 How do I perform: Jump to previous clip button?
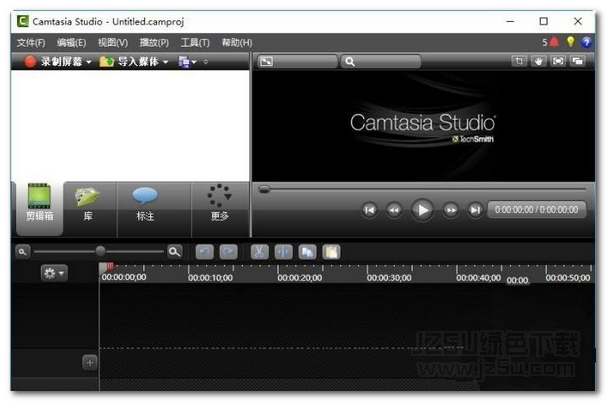click(x=369, y=210)
